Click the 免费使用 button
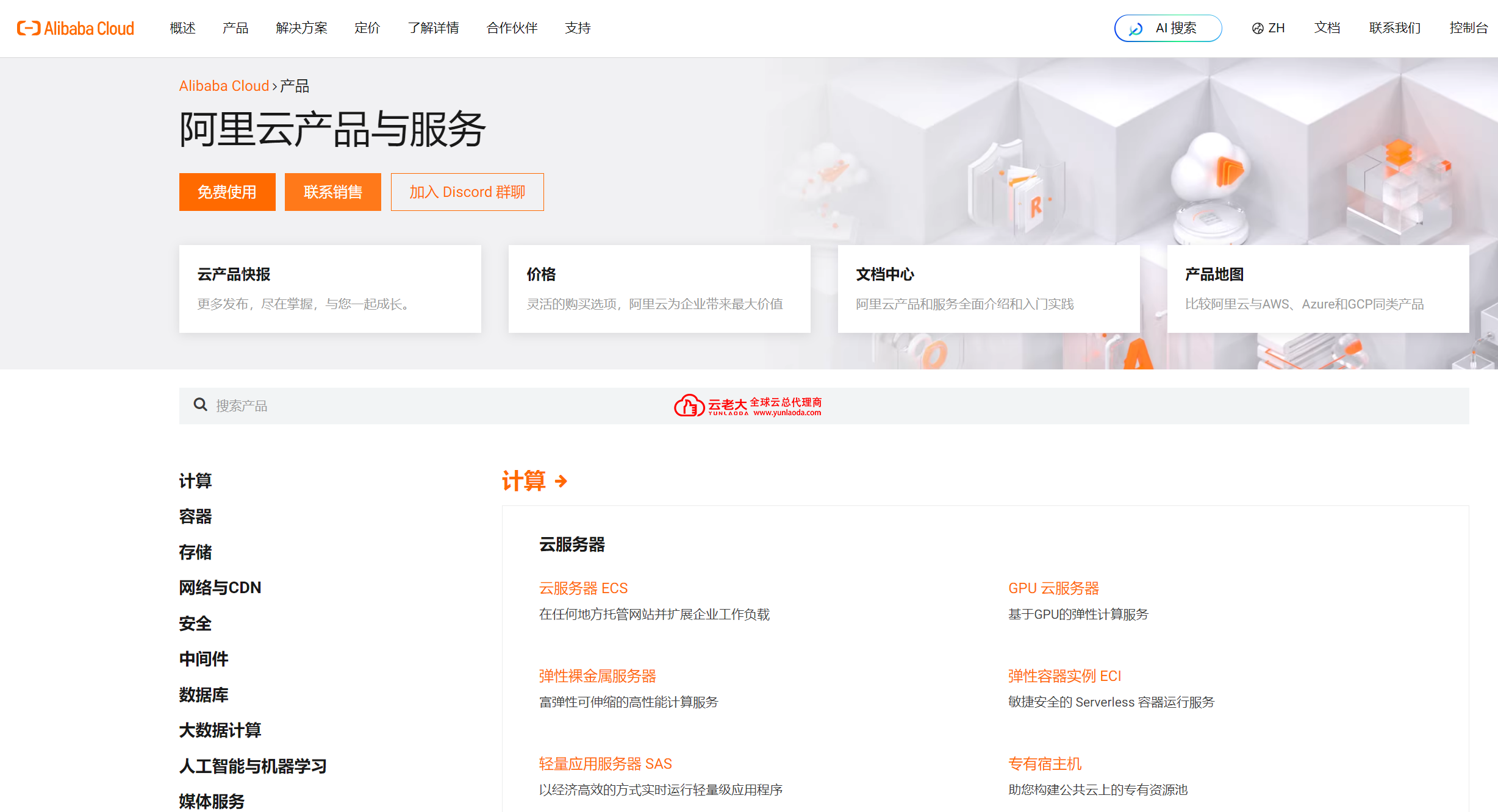The width and height of the screenshot is (1498, 812). click(227, 192)
